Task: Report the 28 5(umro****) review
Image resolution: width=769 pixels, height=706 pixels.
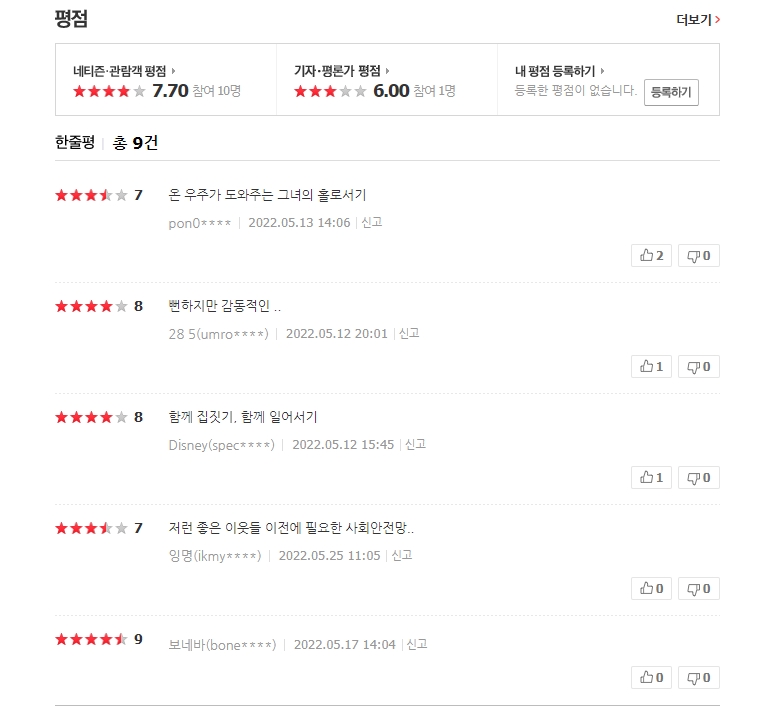Action: click(409, 333)
